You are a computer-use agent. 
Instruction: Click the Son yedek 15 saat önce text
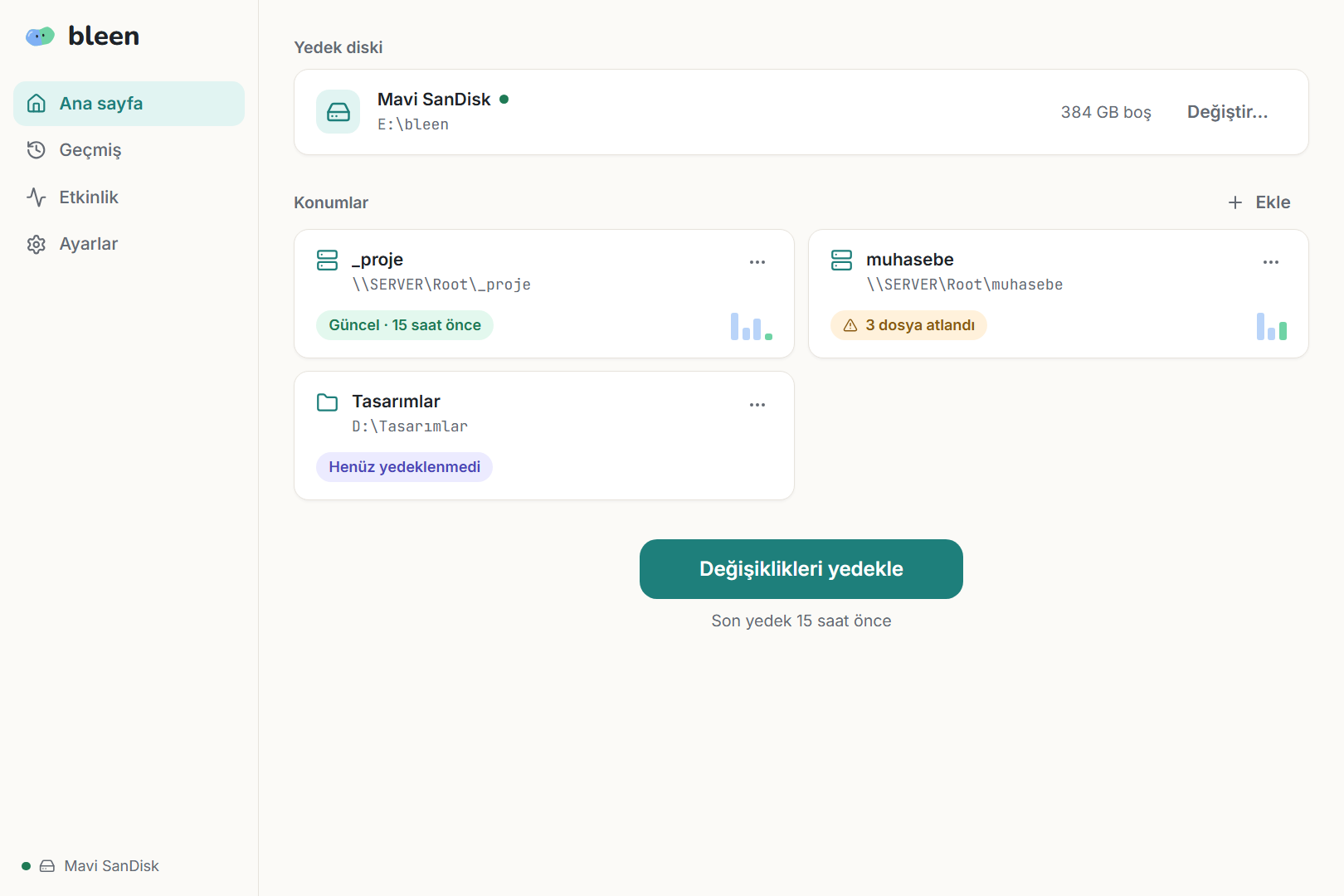[801, 621]
